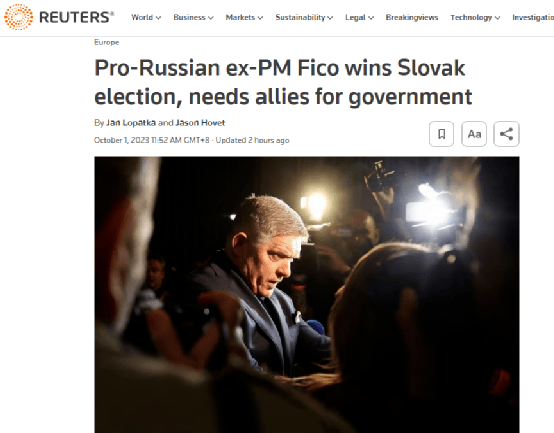Open the Legal menu
Screen dimensions: 554x433
[x=359, y=17]
